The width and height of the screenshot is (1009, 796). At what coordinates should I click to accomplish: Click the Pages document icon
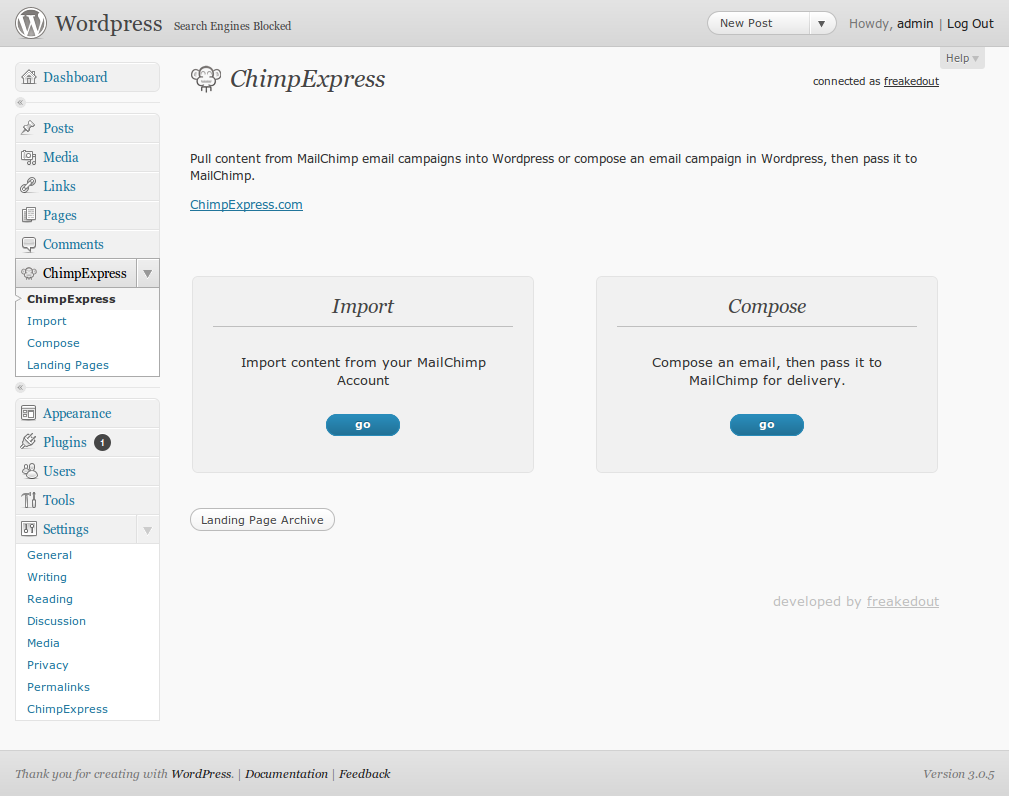click(28, 215)
